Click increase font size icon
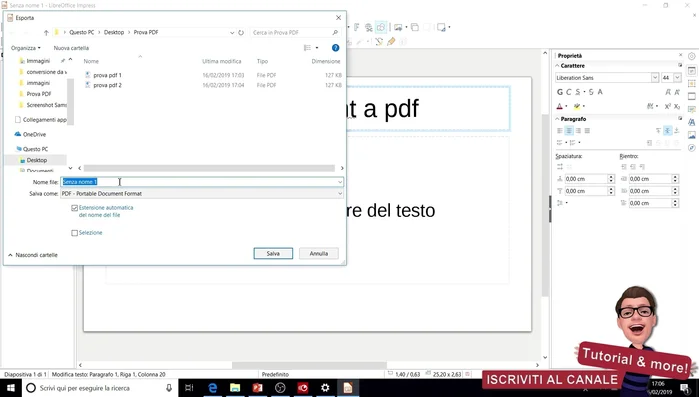The image size is (699, 397). tap(668, 92)
